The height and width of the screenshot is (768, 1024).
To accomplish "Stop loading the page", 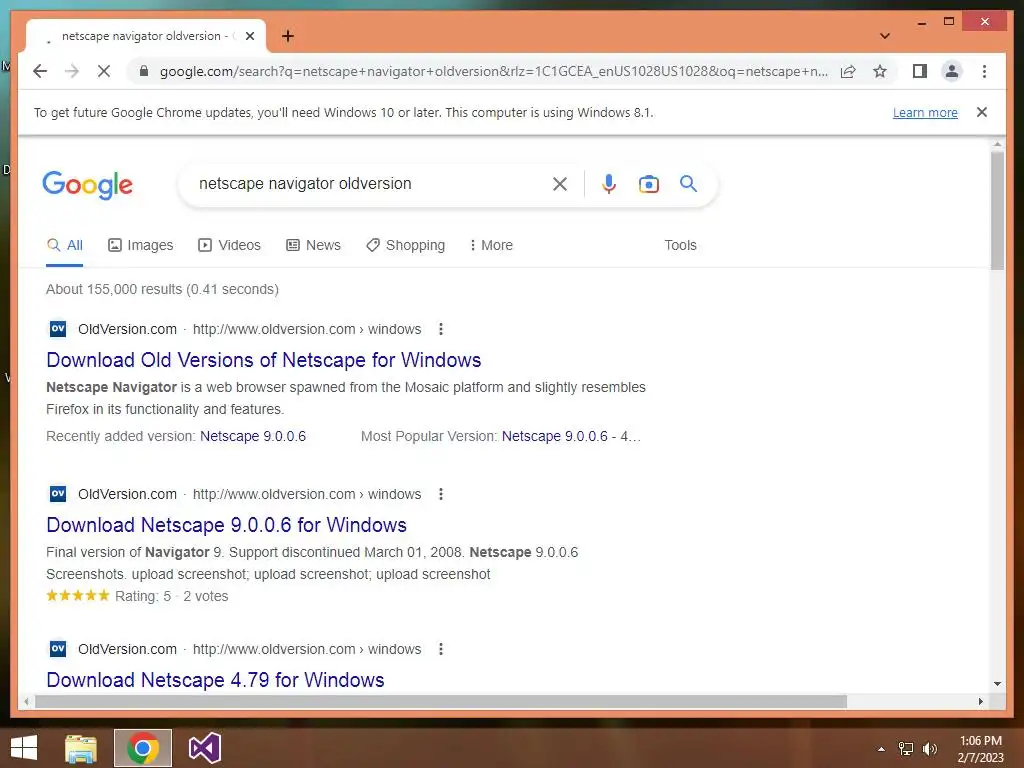I will click(x=104, y=71).
